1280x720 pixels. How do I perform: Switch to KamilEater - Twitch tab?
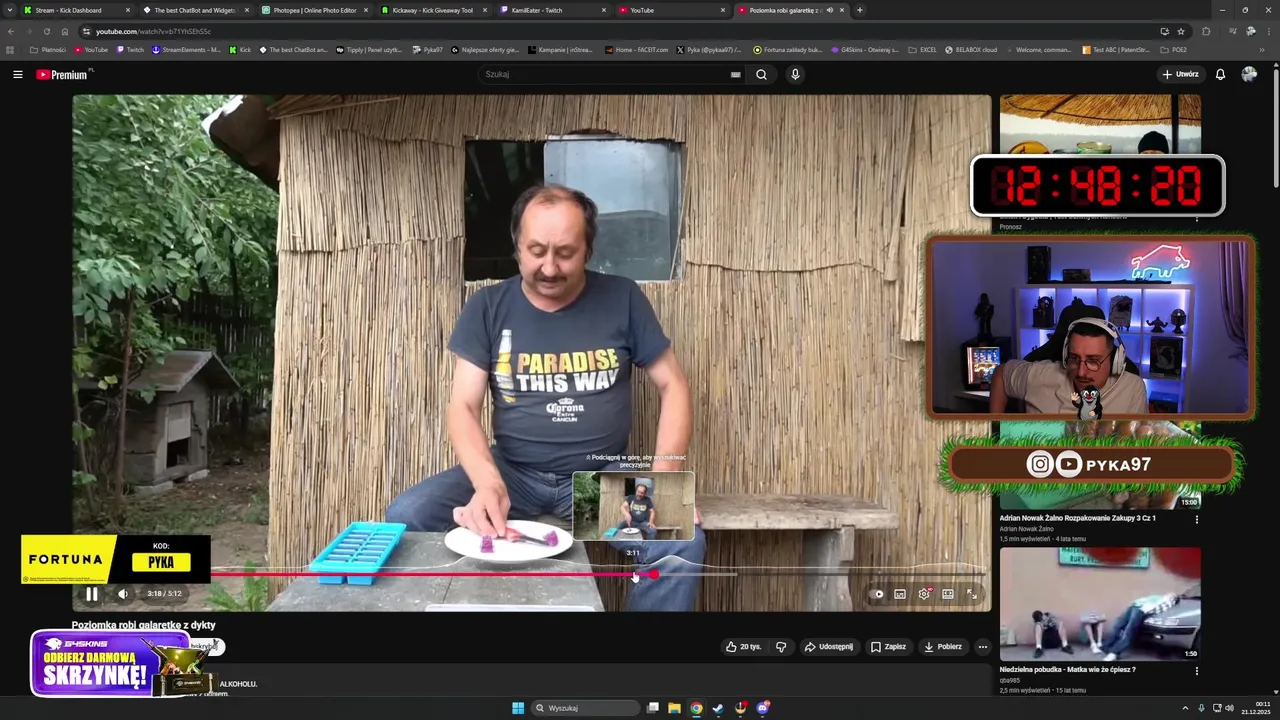click(553, 10)
